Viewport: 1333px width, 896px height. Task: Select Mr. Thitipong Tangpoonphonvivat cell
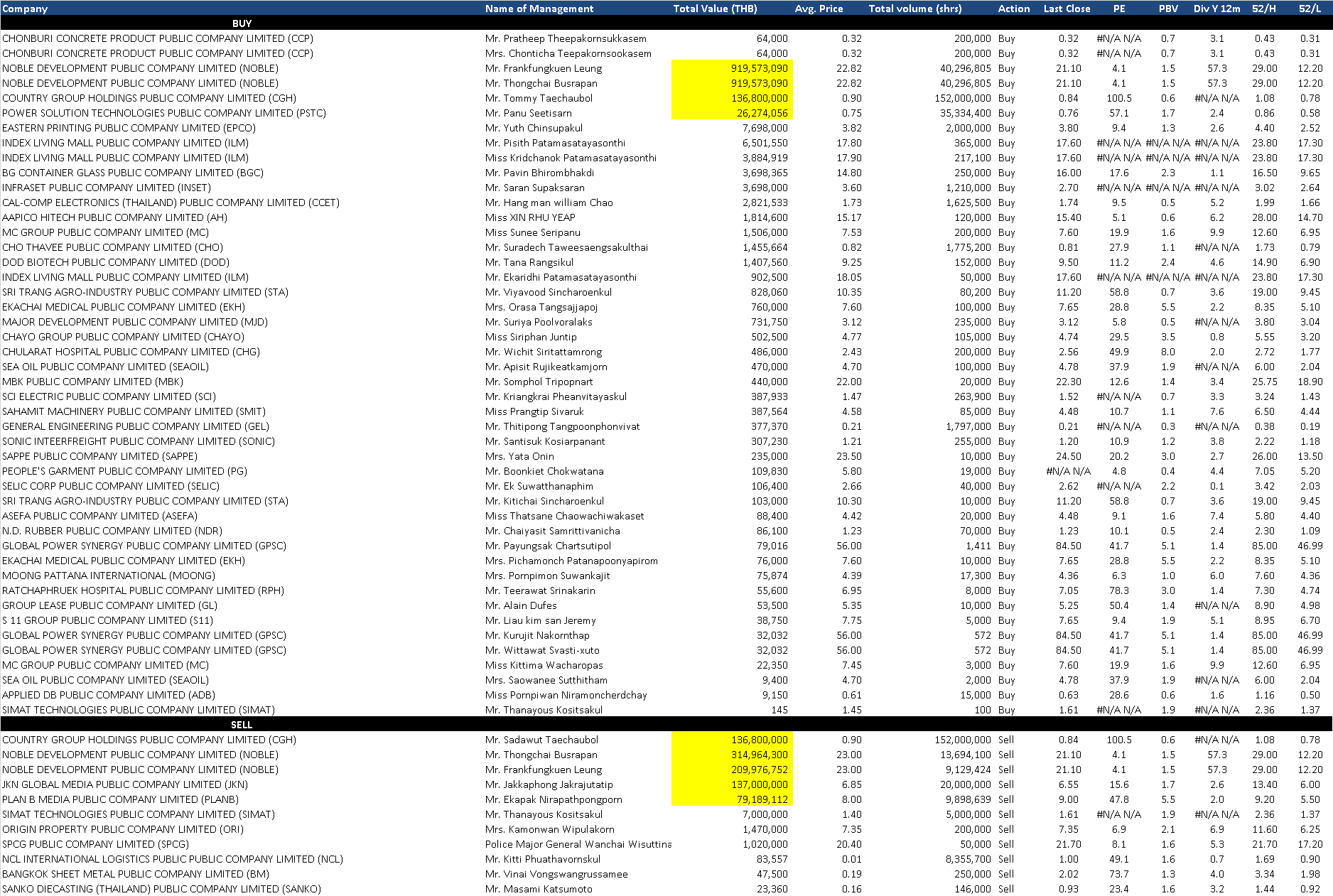pyautogui.click(x=562, y=426)
